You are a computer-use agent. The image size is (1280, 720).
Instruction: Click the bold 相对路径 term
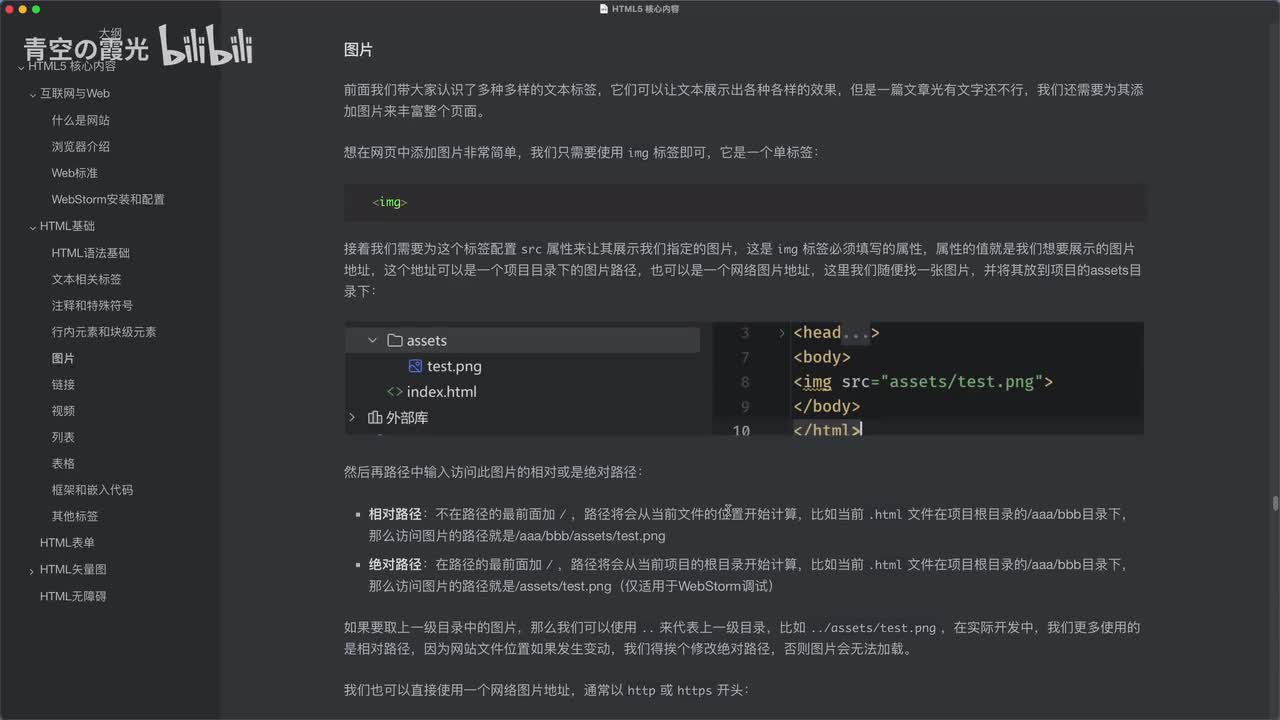(395, 514)
